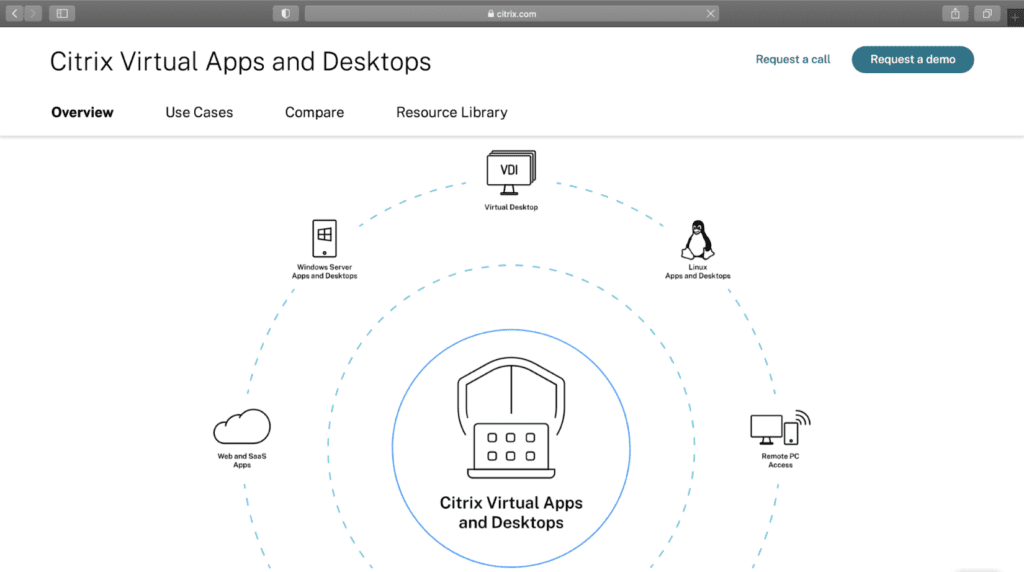Open the Overview tab
The width and height of the screenshot is (1024, 572).
[82, 112]
